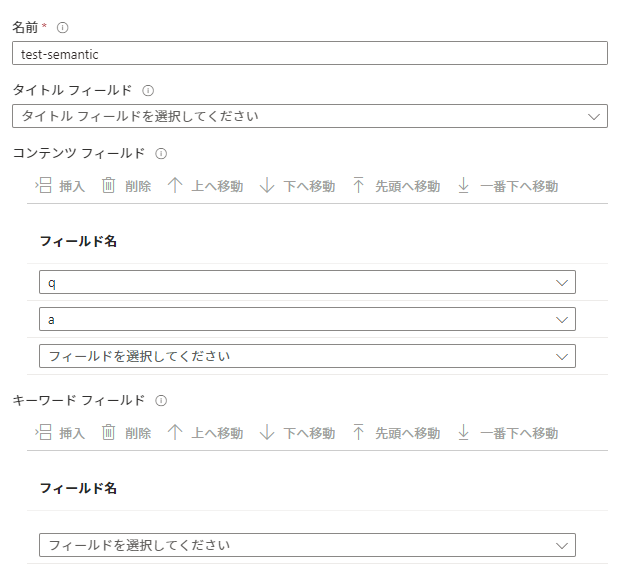Screen dimensions: 623x586
Task: Click 挿入 in コンテンツ フィールド toolbar
Action: 60,186
